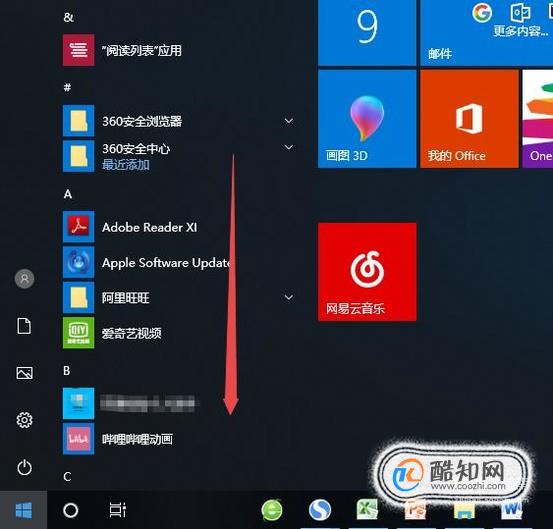Click the Windows Start button
The width and height of the screenshot is (553, 529).
(24, 510)
